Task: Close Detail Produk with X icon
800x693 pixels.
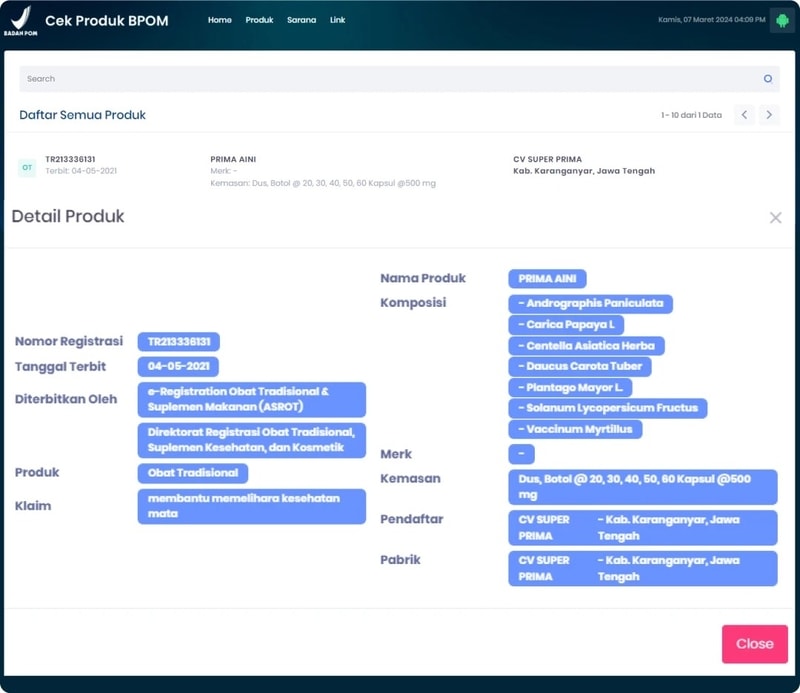Action: click(776, 218)
